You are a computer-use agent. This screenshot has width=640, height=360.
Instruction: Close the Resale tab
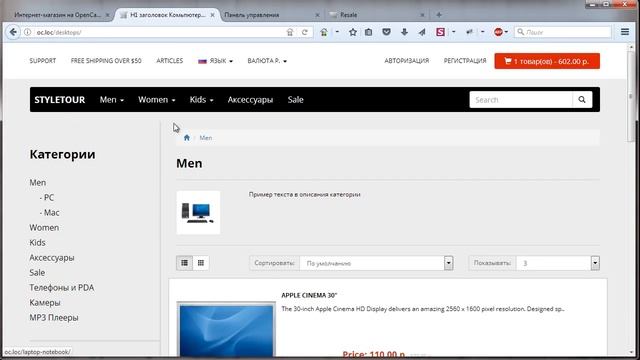[x=422, y=15]
